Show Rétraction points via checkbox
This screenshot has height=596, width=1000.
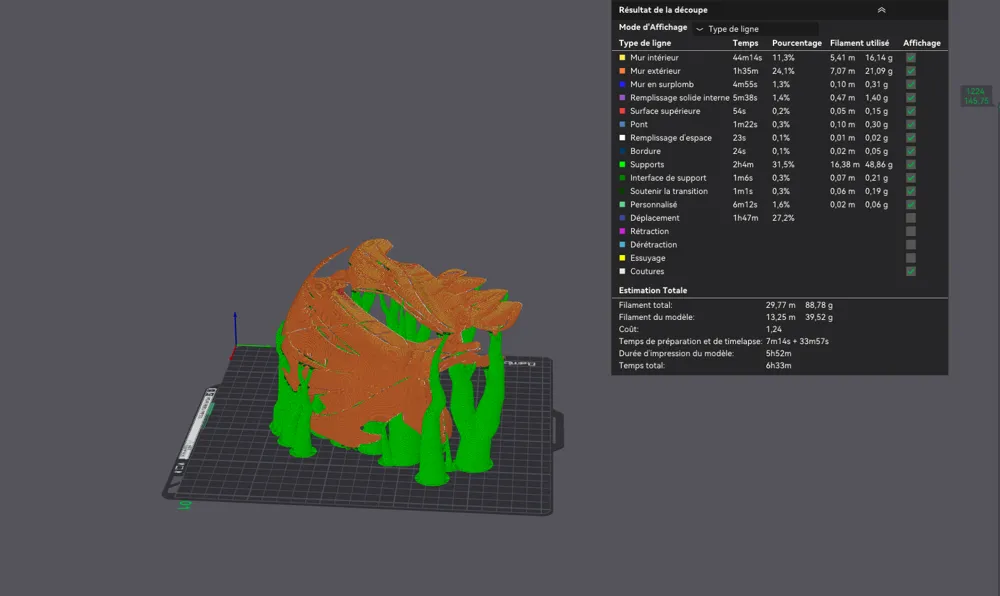(910, 231)
